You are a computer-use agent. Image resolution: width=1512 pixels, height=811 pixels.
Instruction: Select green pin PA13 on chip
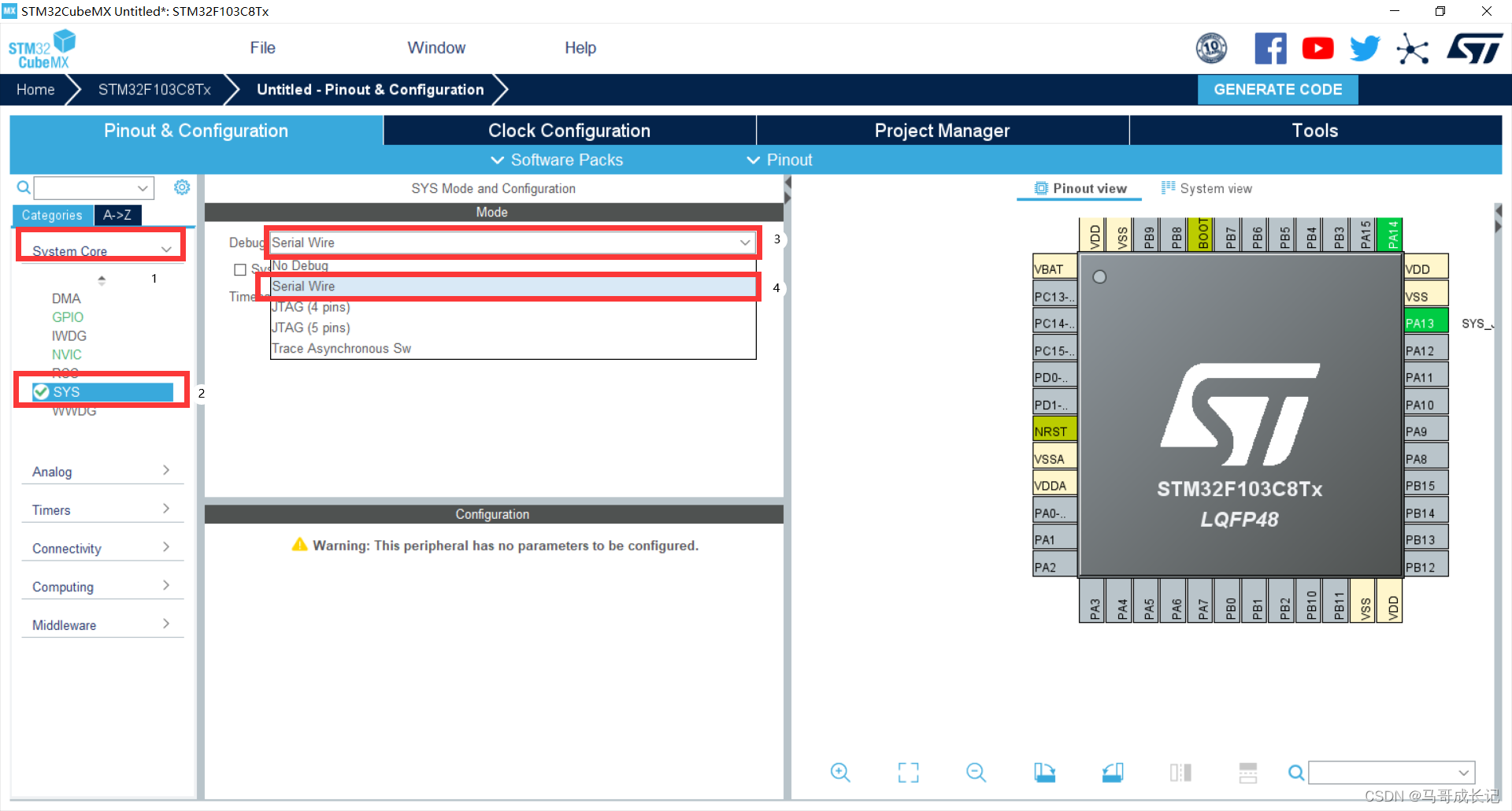click(1426, 323)
